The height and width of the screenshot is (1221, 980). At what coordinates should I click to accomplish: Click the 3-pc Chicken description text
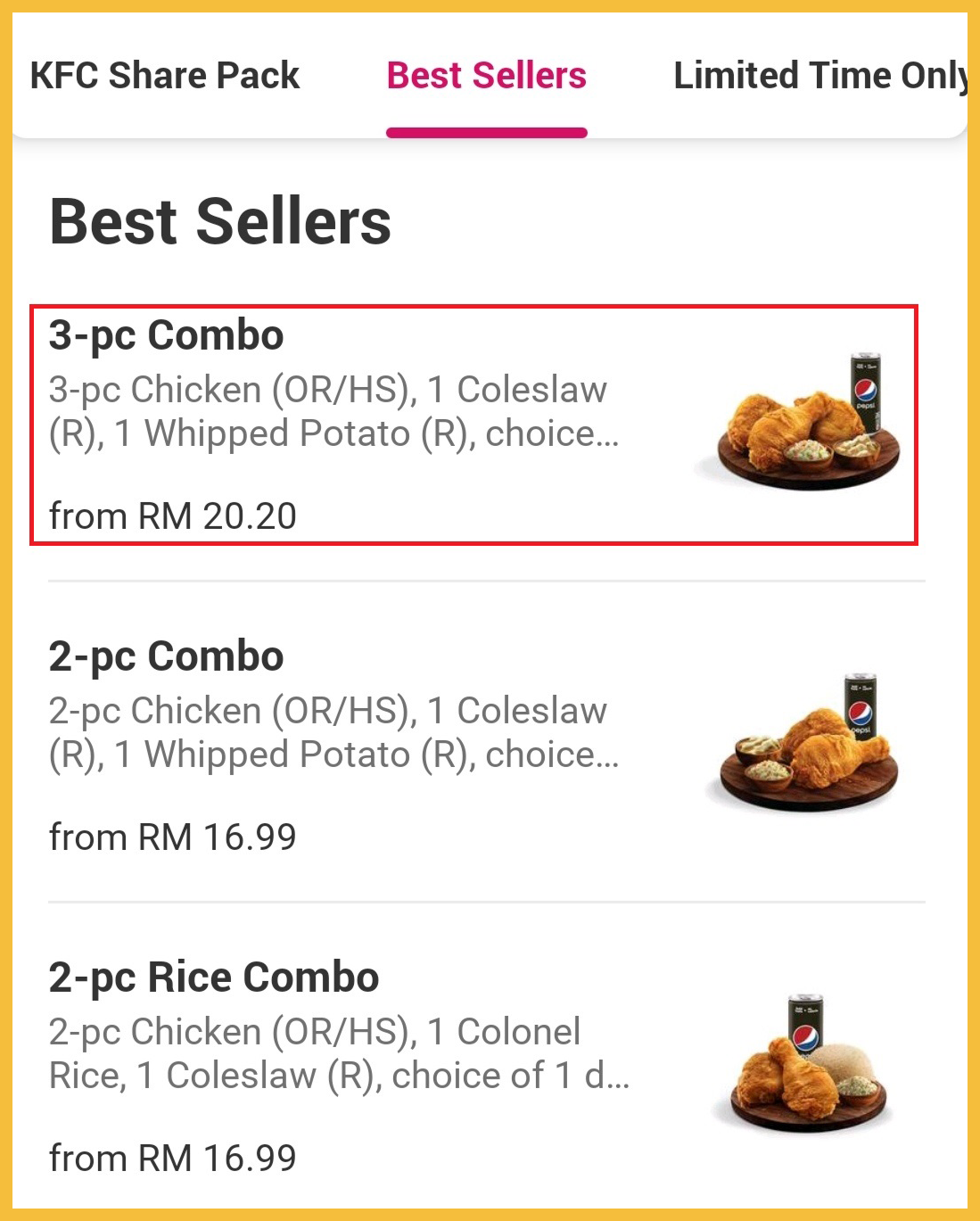coord(330,411)
